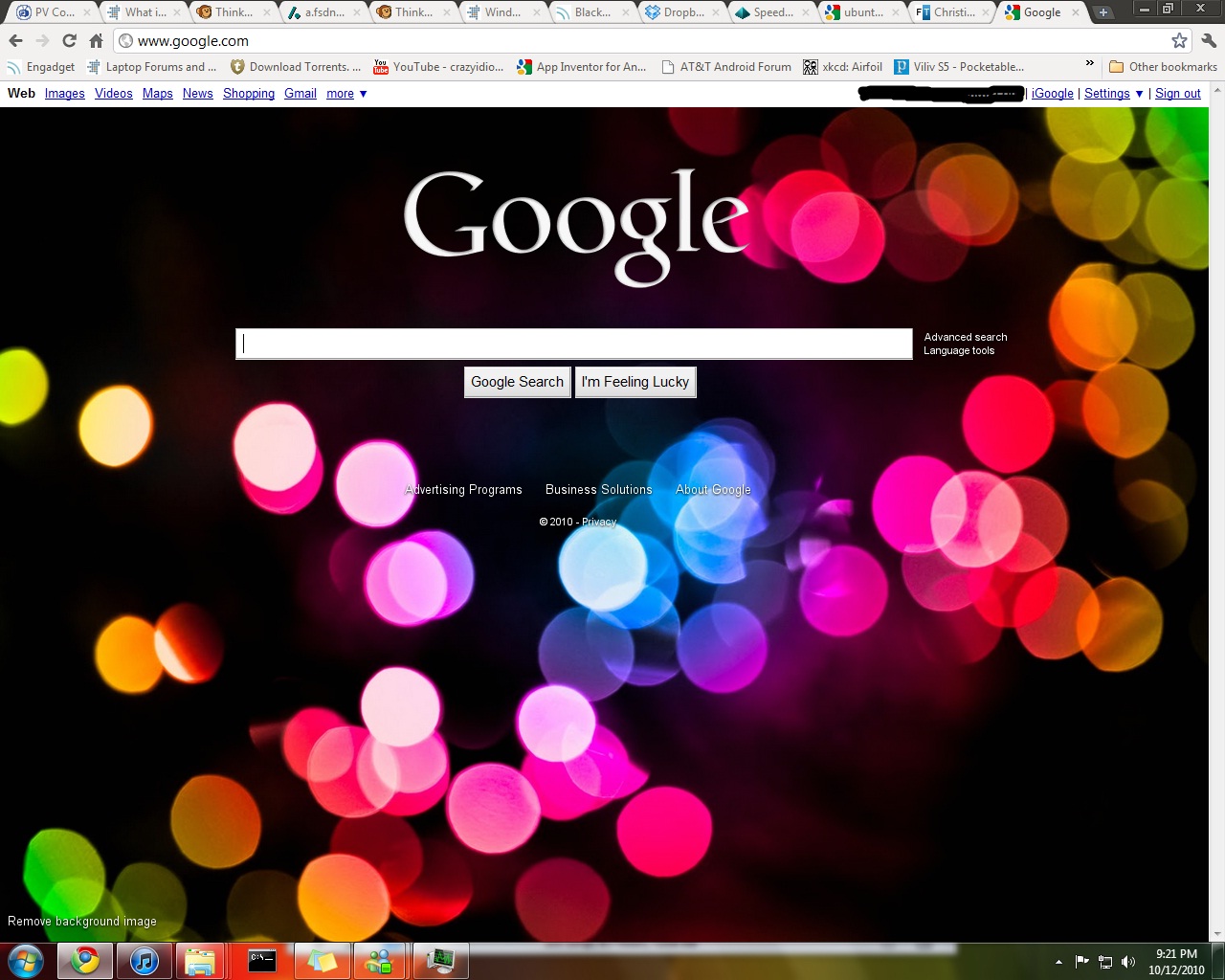1225x980 pixels.
Task: Open the Windows Start menu orb
Action: [26, 961]
